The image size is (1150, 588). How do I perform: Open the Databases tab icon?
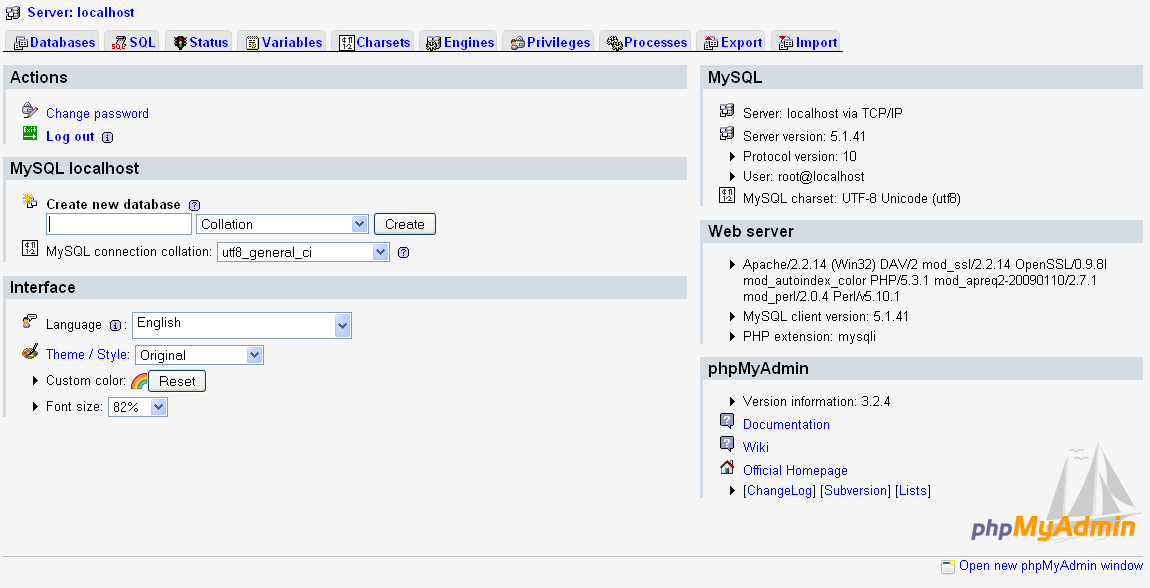pyautogui.click(x=19, y=42)
